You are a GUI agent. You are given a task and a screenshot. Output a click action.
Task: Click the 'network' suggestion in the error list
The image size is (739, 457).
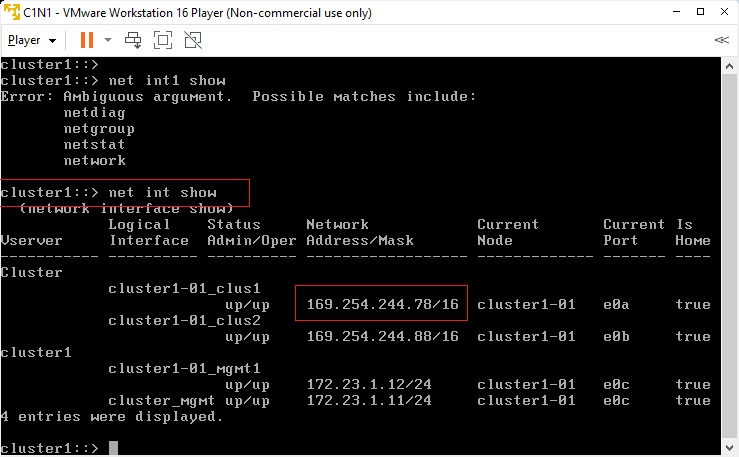tap(95, 161)
